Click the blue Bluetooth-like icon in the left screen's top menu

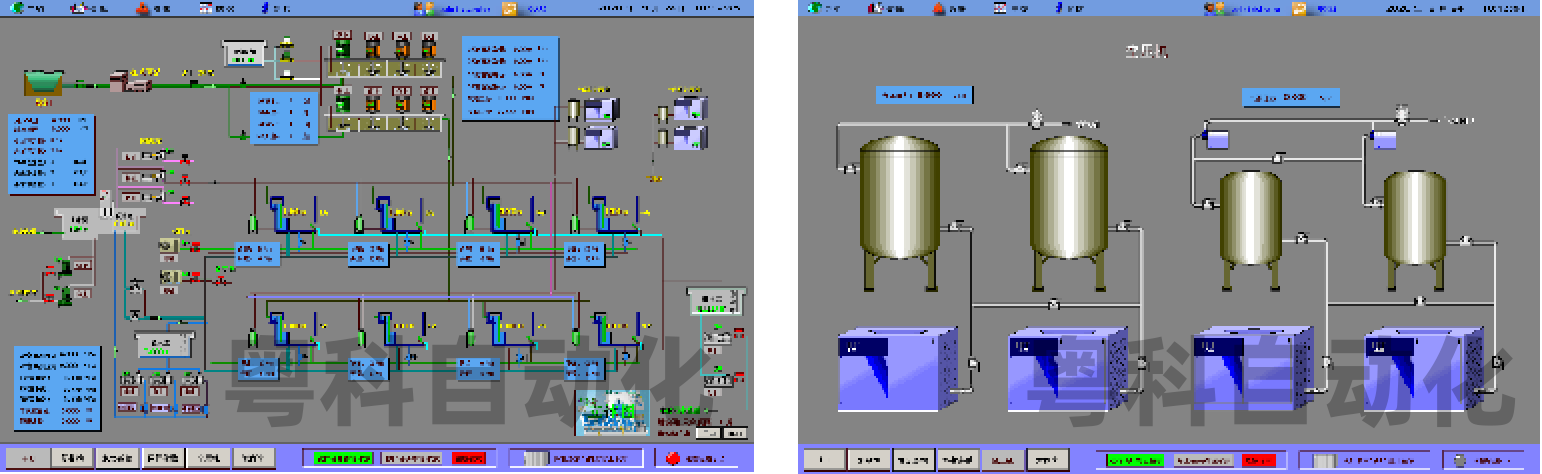[x=264, y=8]
